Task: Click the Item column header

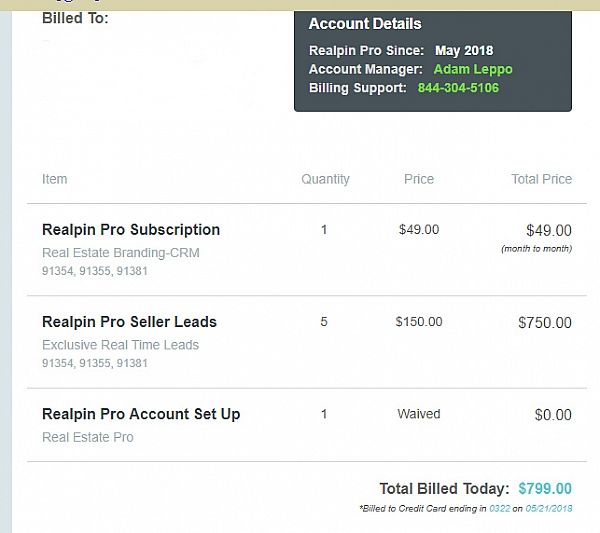Action: [55, 179]
